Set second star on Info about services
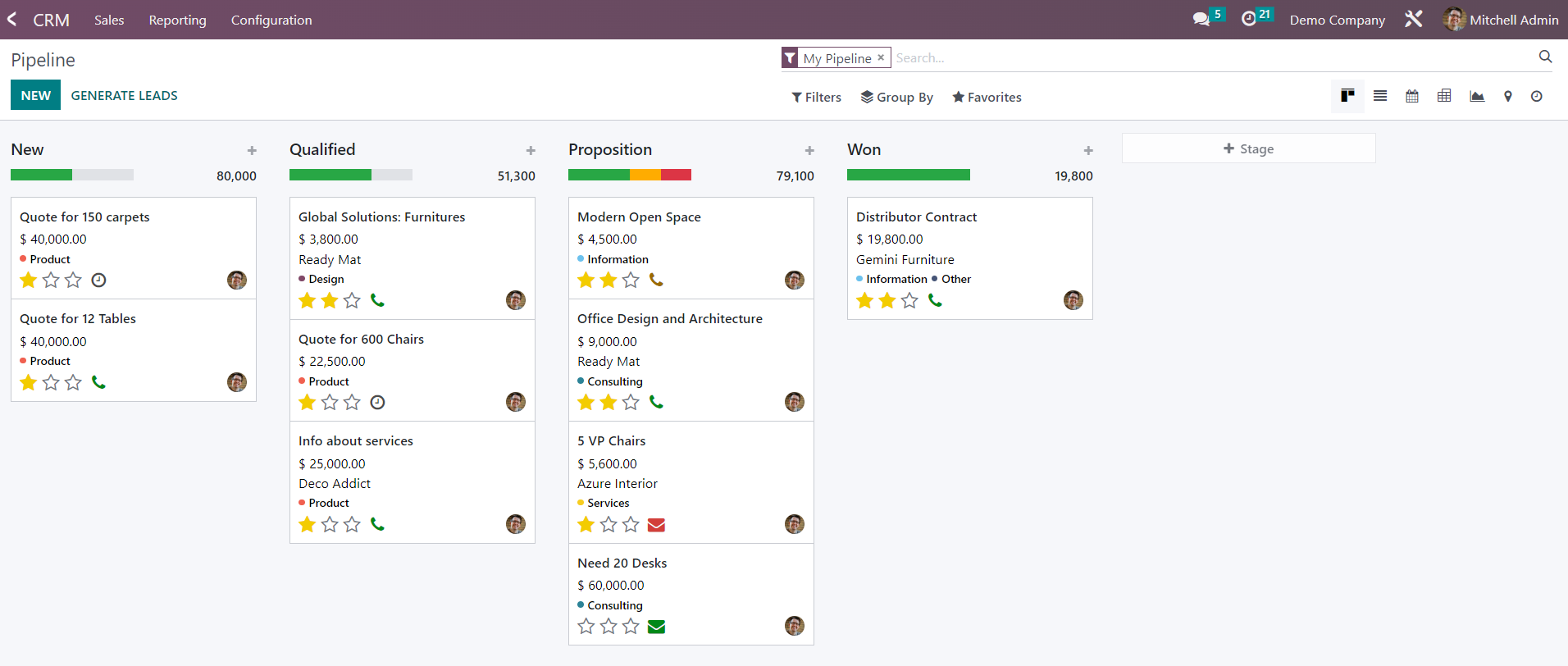This screenshot has height=666, width=1568. 330,525
